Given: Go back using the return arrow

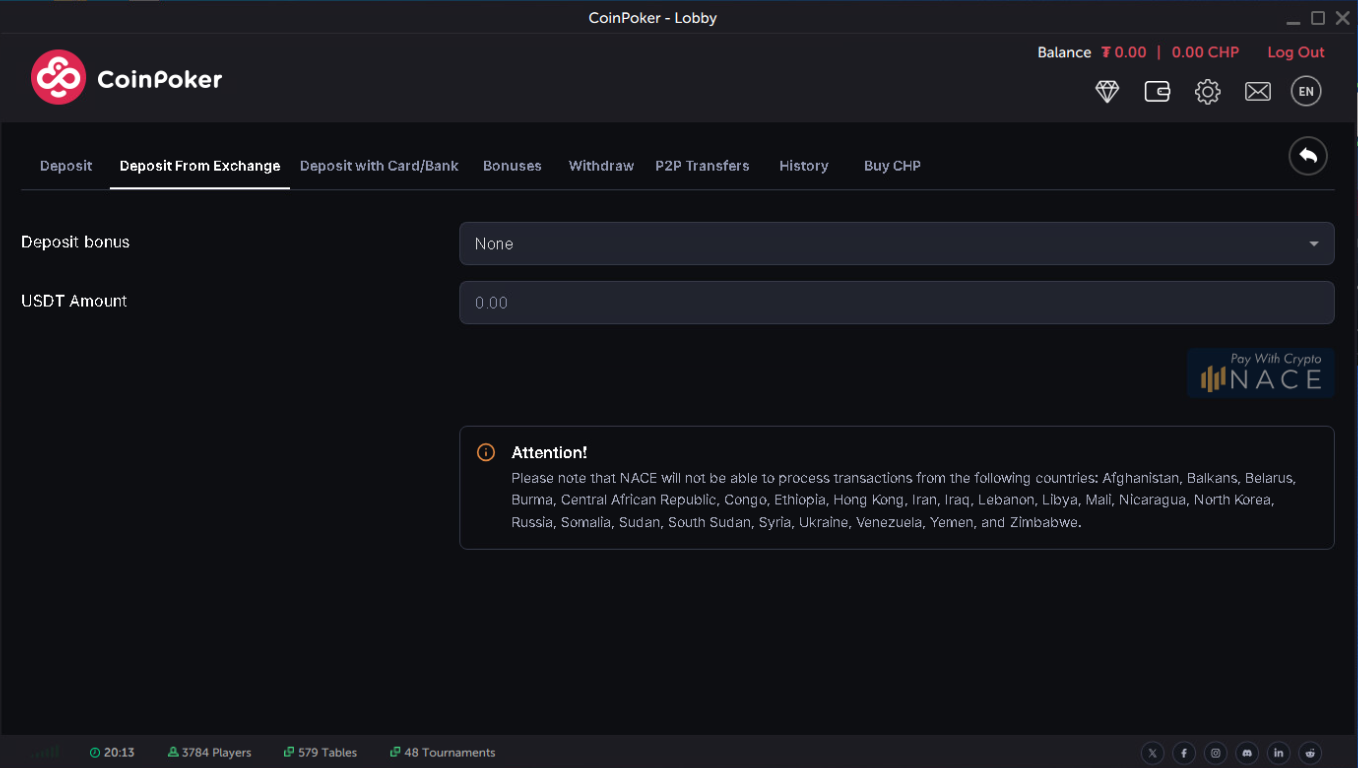Looking at the screenshot, I should point(1308,156).
